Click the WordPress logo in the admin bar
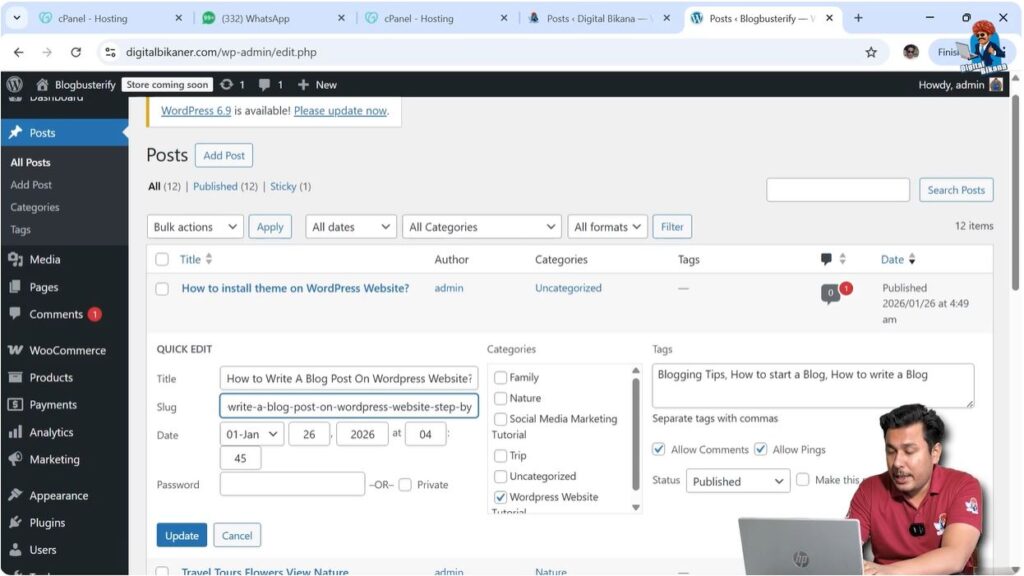The width and height of the screenshot is (1024, 576). pos(13,84)
